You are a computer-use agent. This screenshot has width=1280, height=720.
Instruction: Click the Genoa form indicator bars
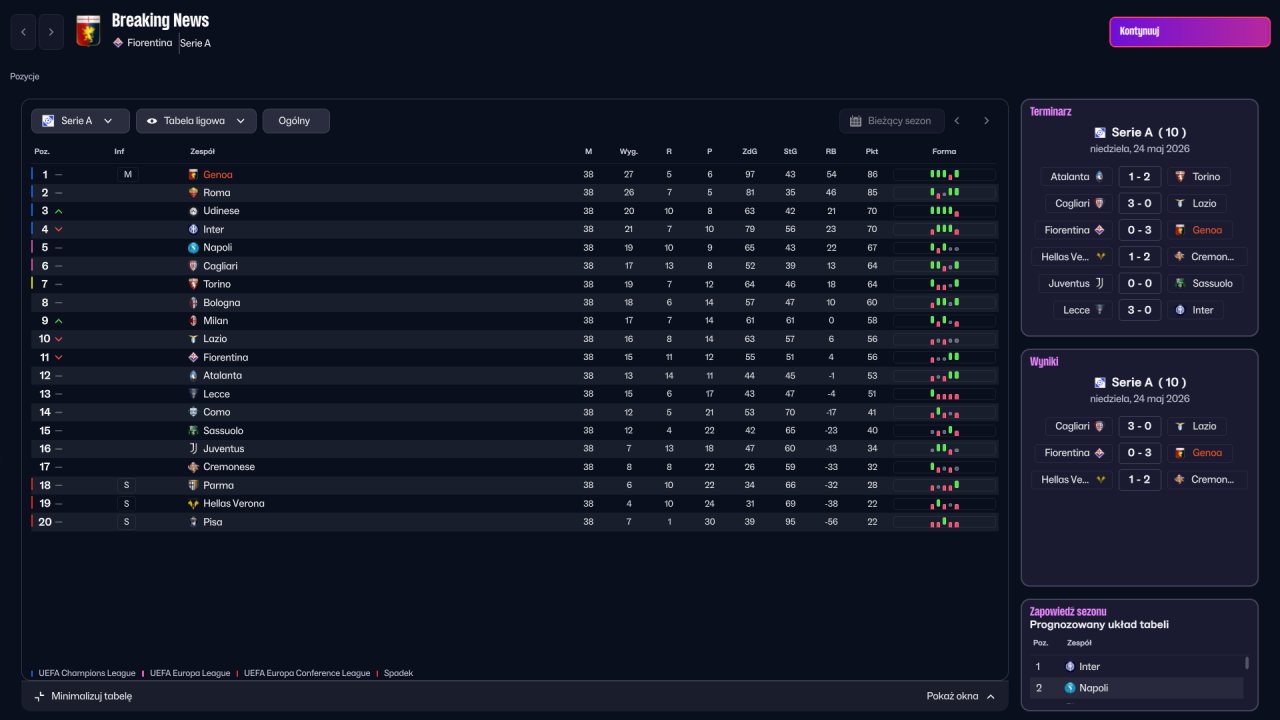tap(944, 175)
